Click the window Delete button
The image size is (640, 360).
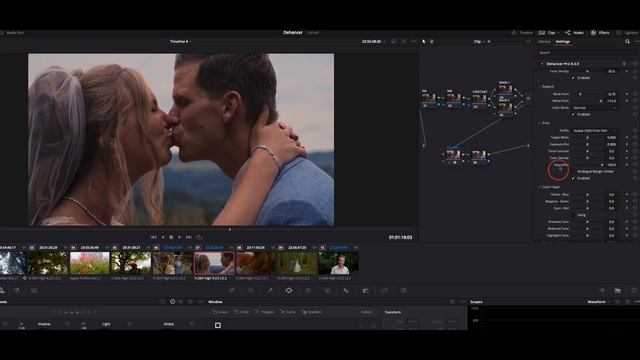pos(366,312)
